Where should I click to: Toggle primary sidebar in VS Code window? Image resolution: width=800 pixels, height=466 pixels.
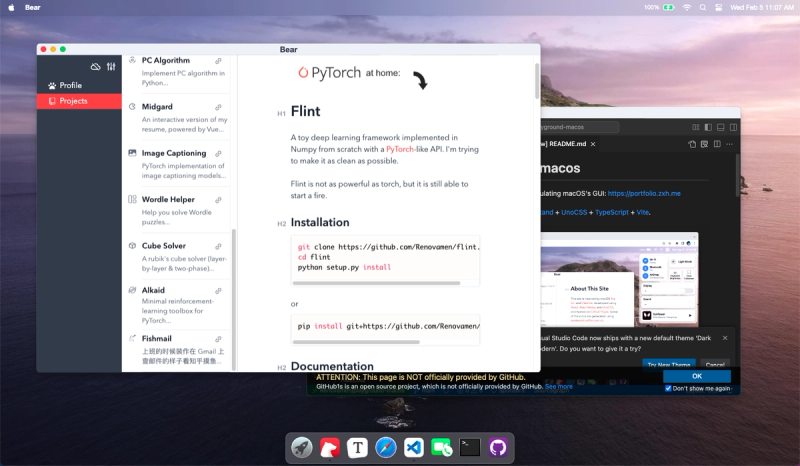(708, 127)
